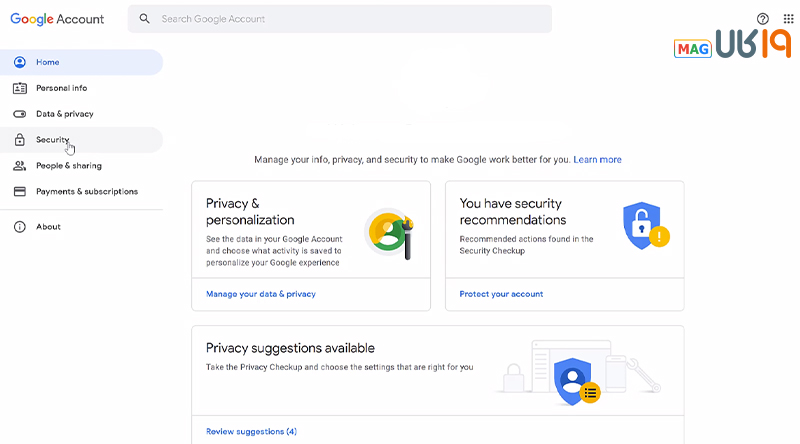Click the security shield warning illustration
Screen dimensions: 800x444
[x=644, y=226]
